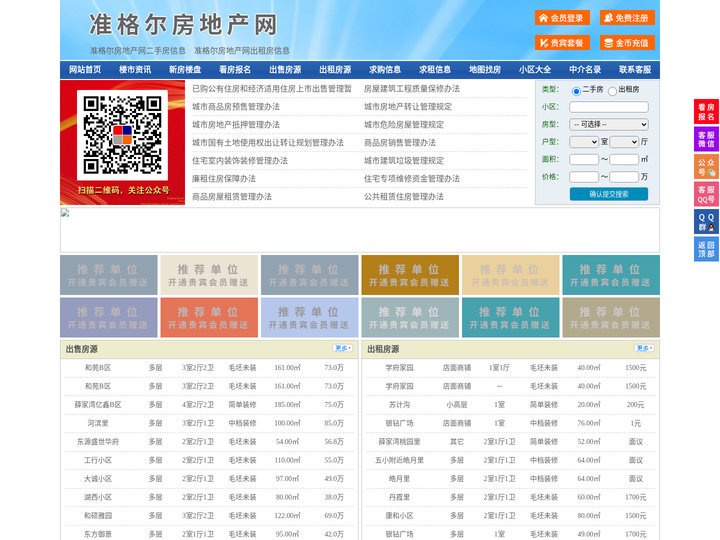
Task: Open 楼市资讯 navigation item
Action: coord(135,70)
